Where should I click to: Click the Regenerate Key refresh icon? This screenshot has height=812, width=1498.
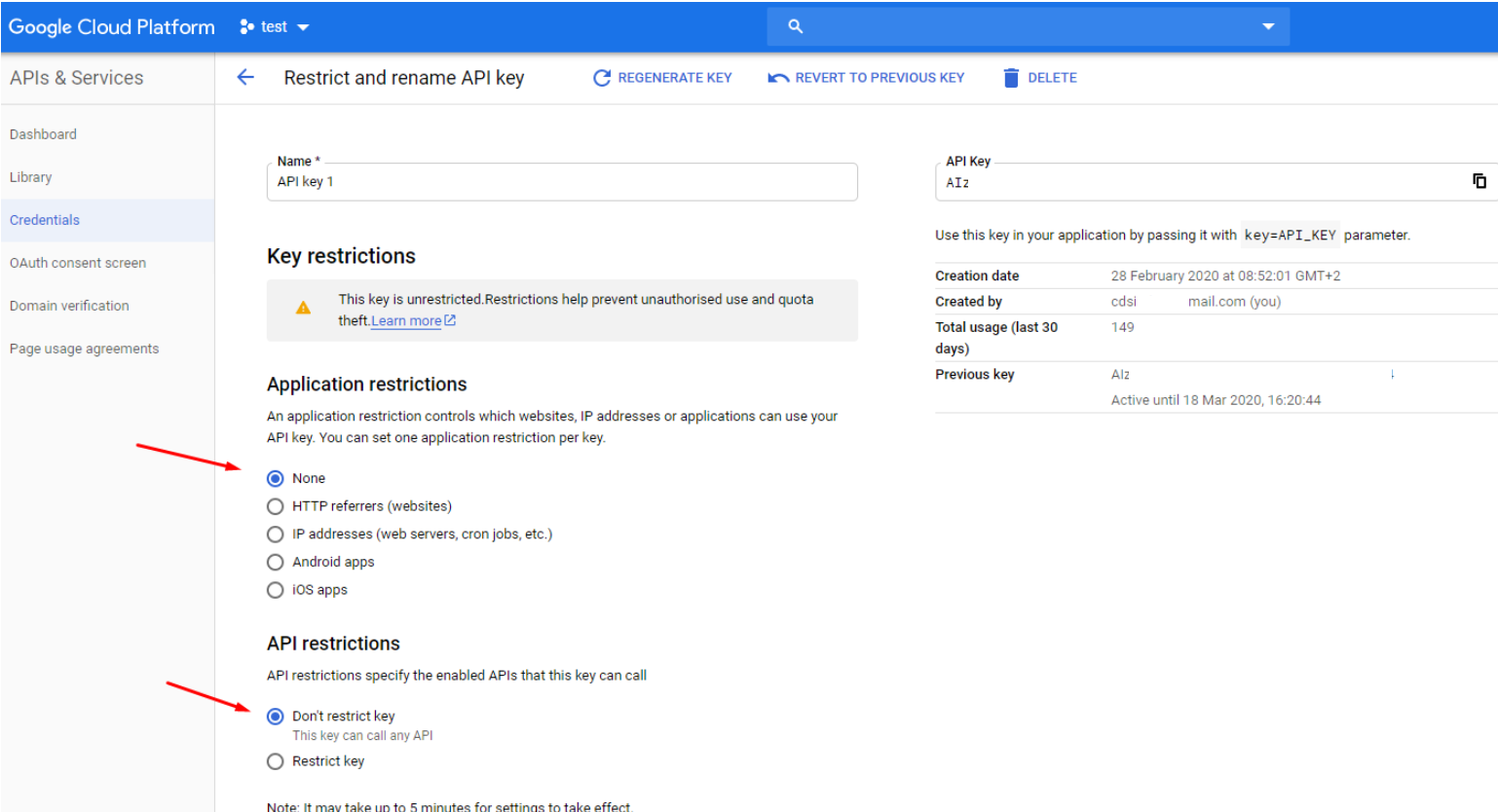pos(602,78)
